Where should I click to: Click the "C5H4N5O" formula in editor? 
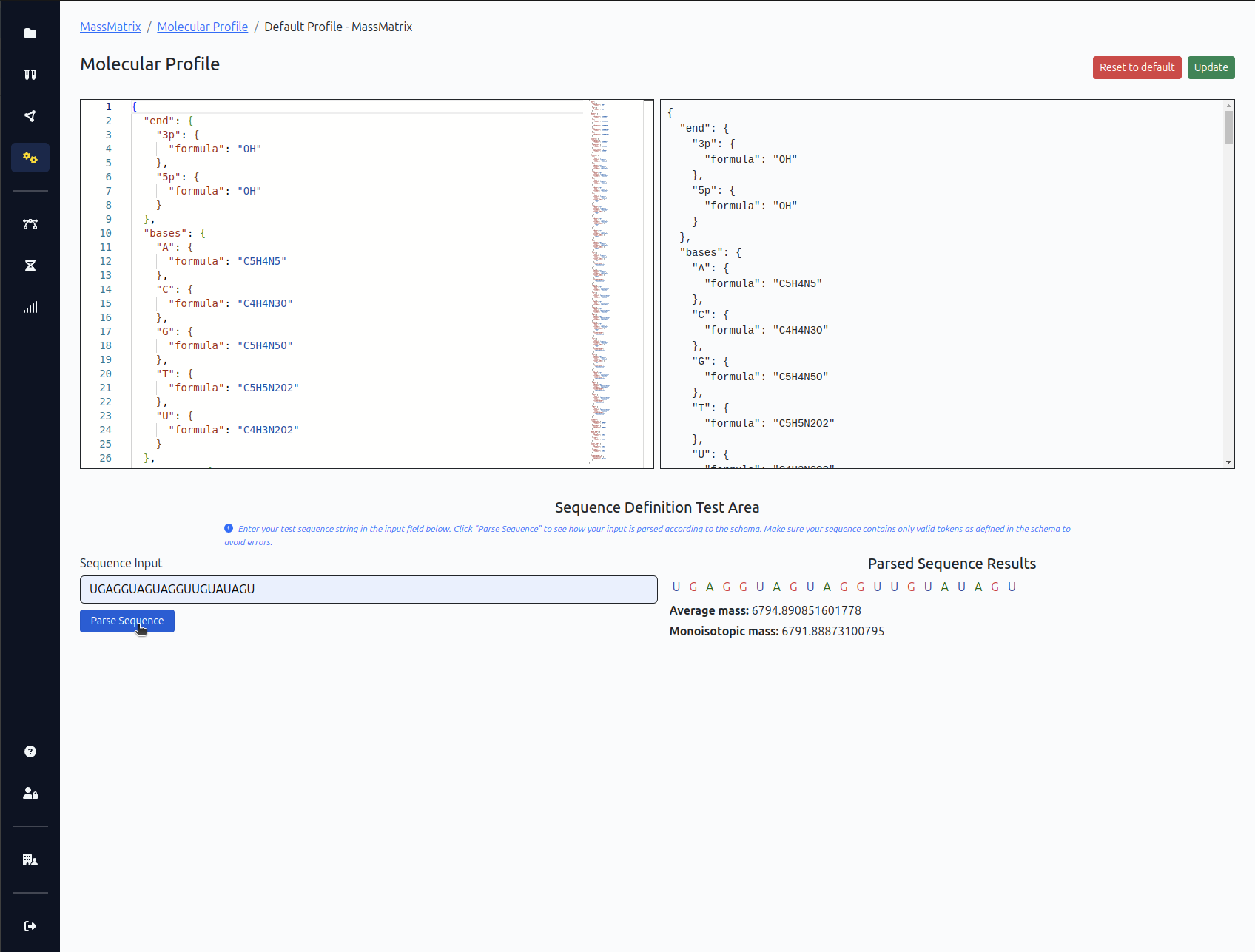click(265, 345)
